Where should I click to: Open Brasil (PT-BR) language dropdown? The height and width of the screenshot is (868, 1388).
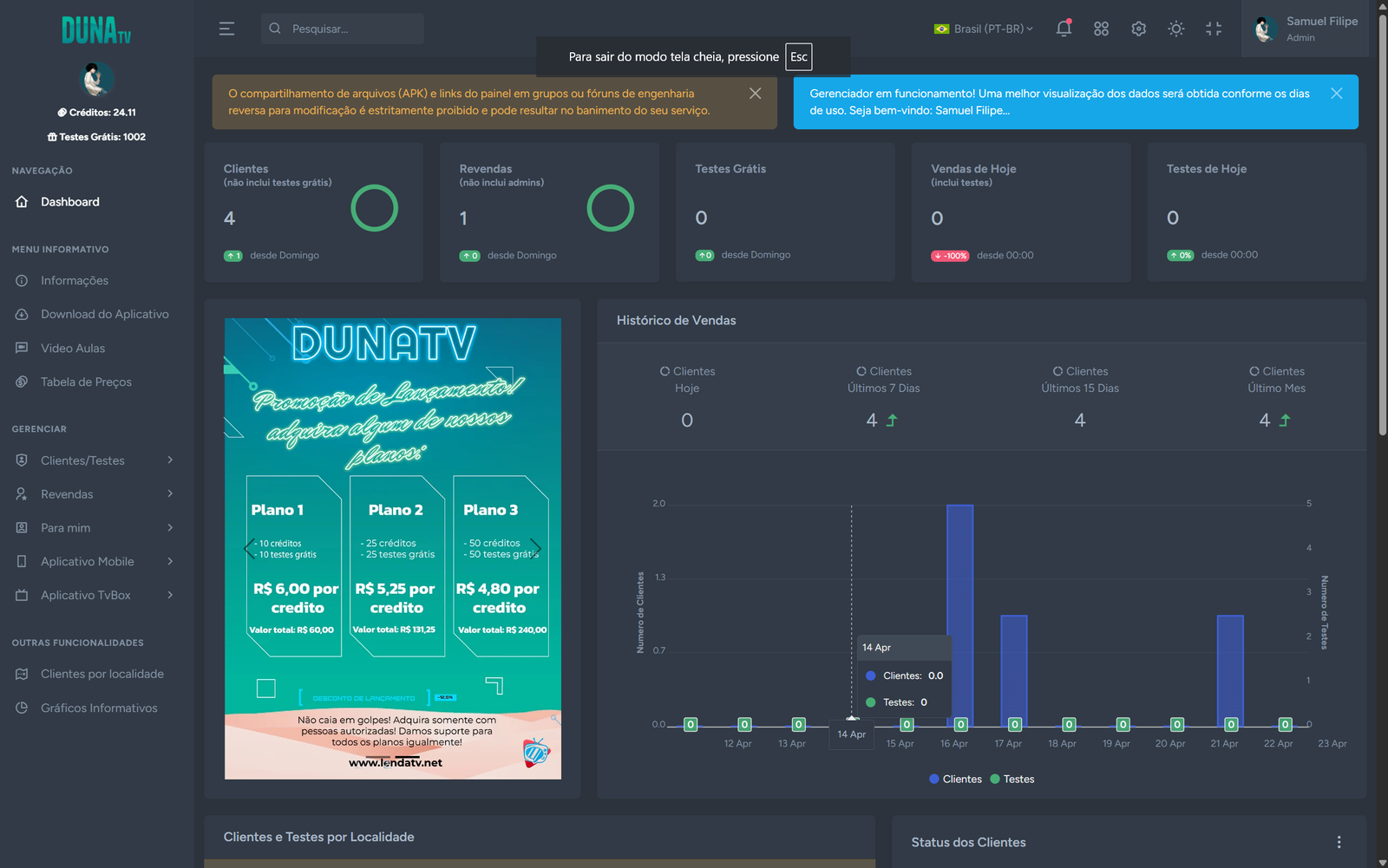coord(984,29)
